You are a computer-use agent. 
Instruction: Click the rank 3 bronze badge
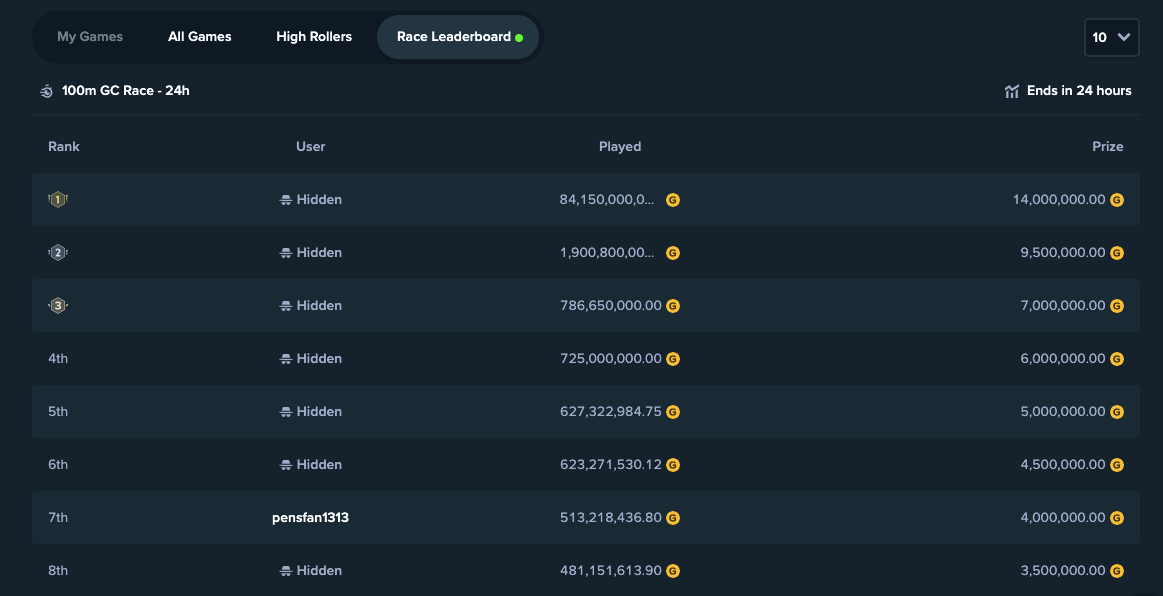[x=58, y=305]
